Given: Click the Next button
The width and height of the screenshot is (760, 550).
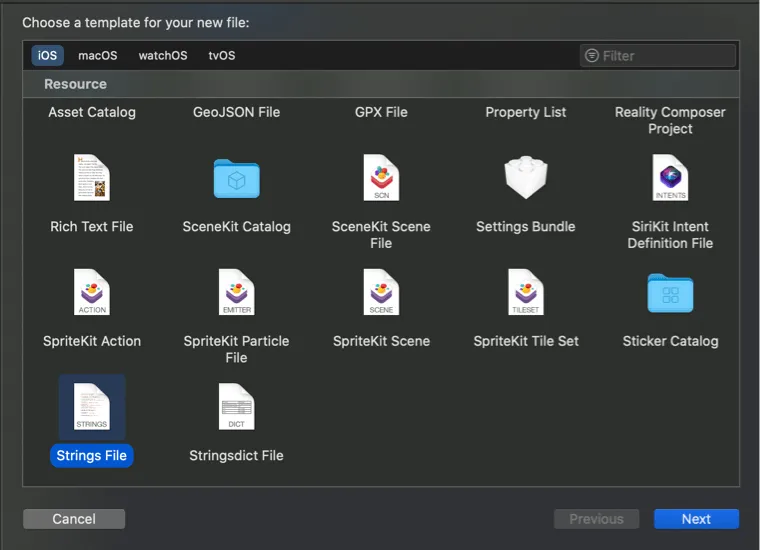Looking at the screenshot, I should pos(696,519).
